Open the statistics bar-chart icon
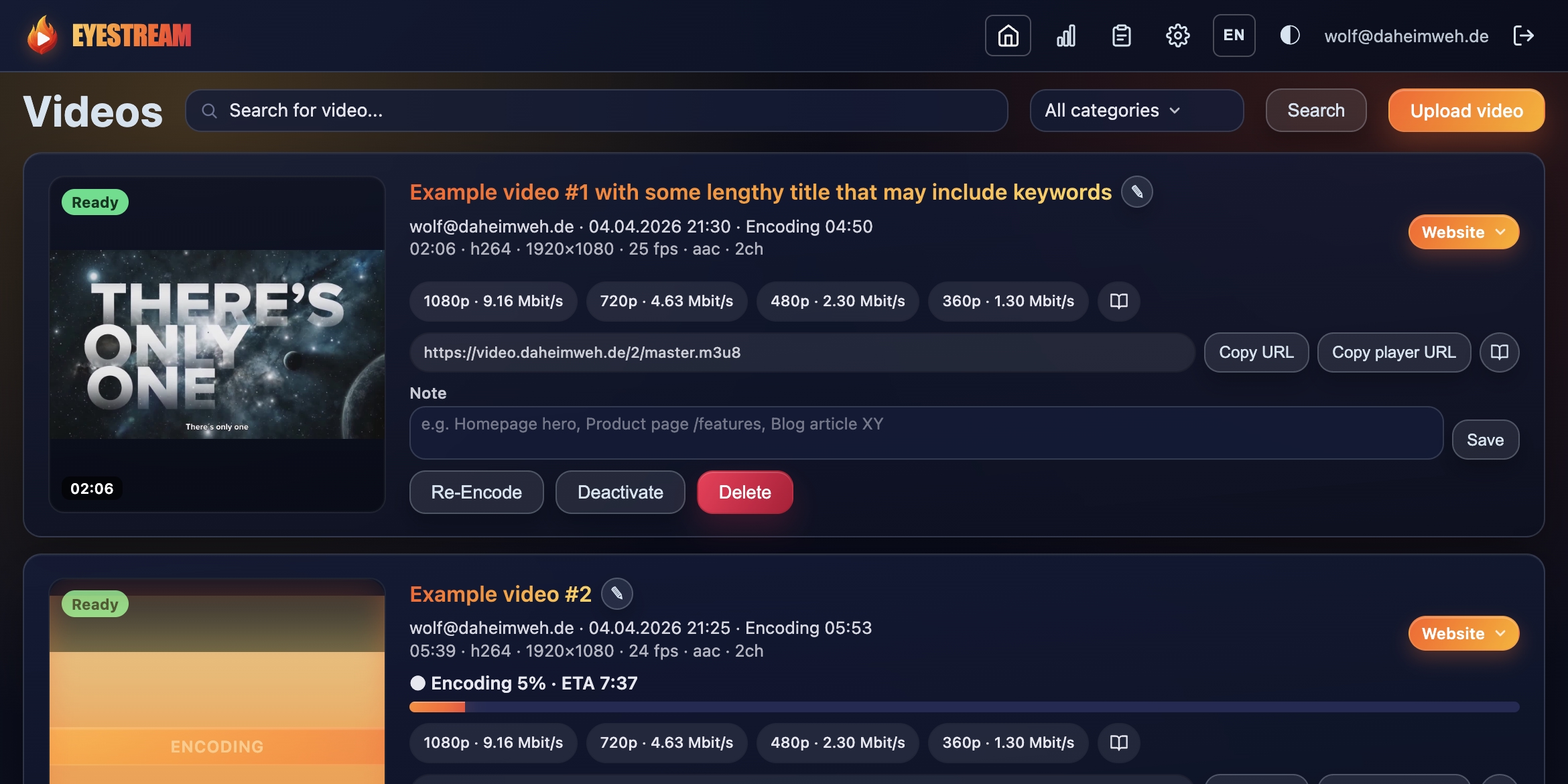Image resolution: width=1568 pixels, height=784 pixels. point(1065,36)
